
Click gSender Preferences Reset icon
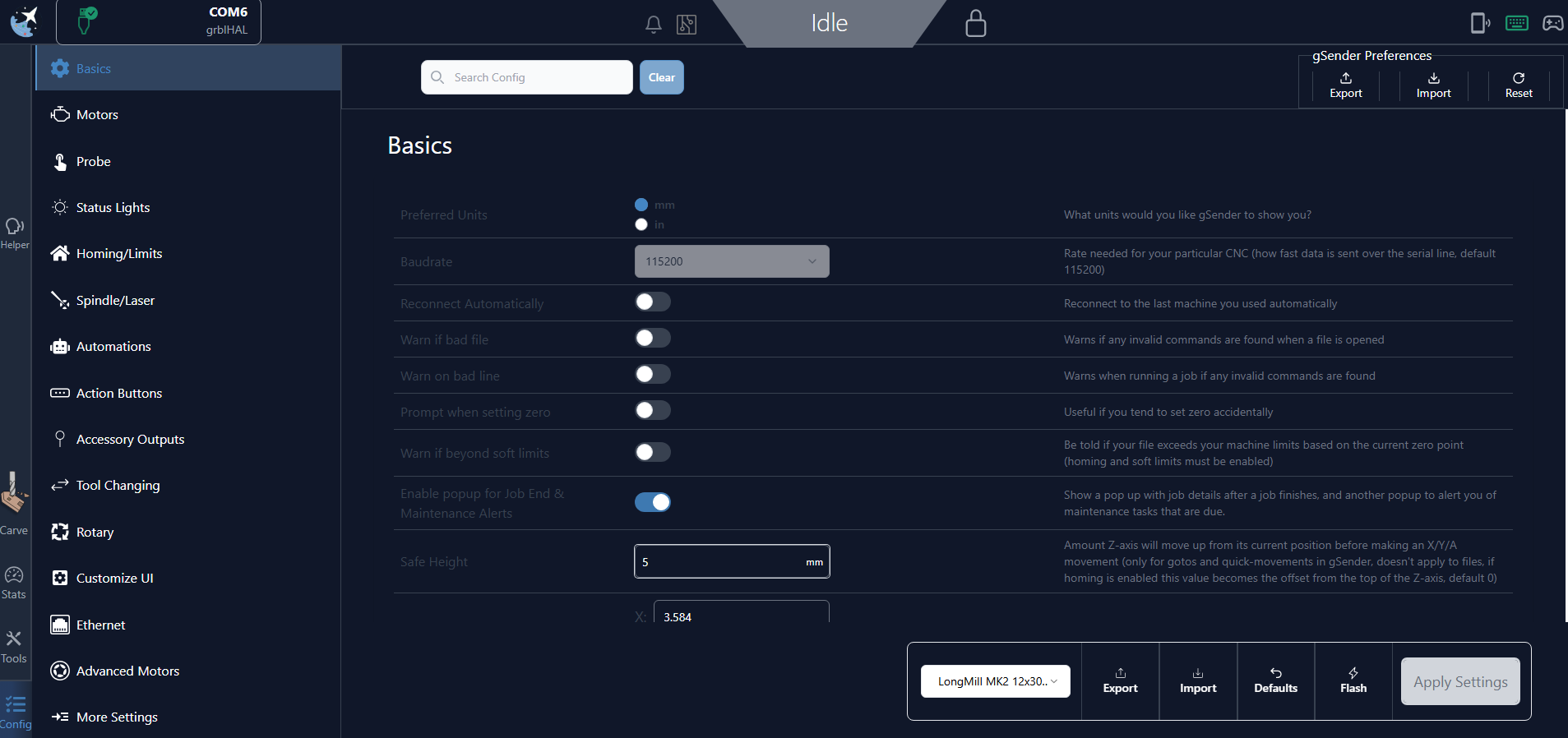1518,85
